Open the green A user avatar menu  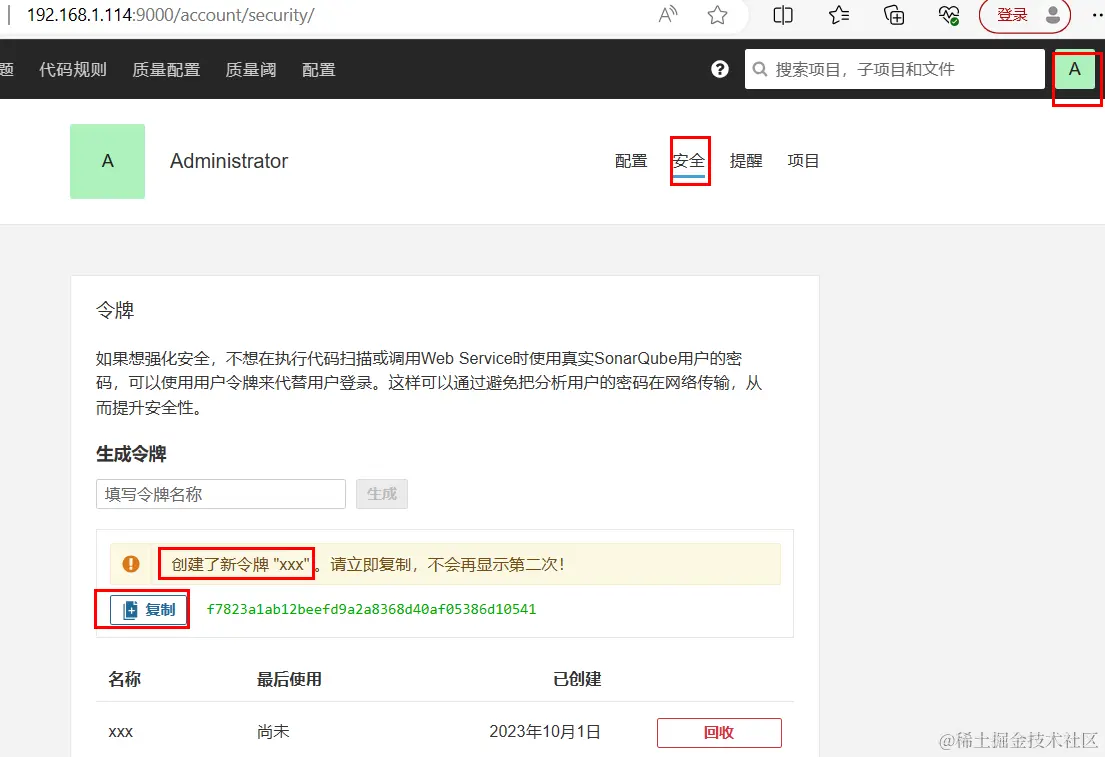[1075, 69]
